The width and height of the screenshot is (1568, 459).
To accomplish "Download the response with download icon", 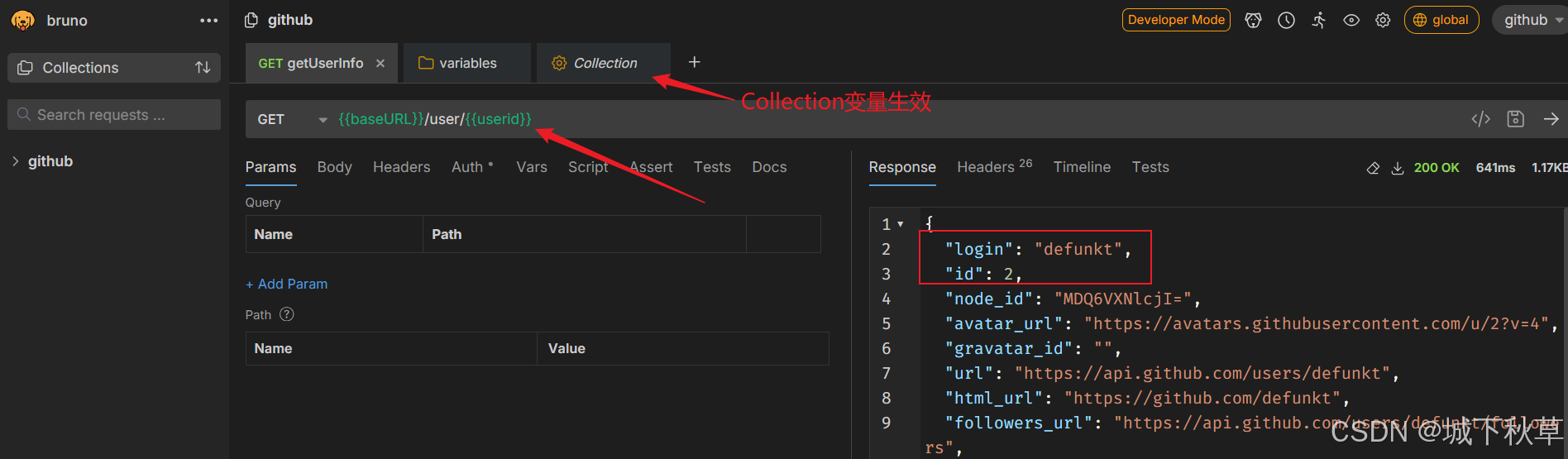I will tap(1398, 168).
